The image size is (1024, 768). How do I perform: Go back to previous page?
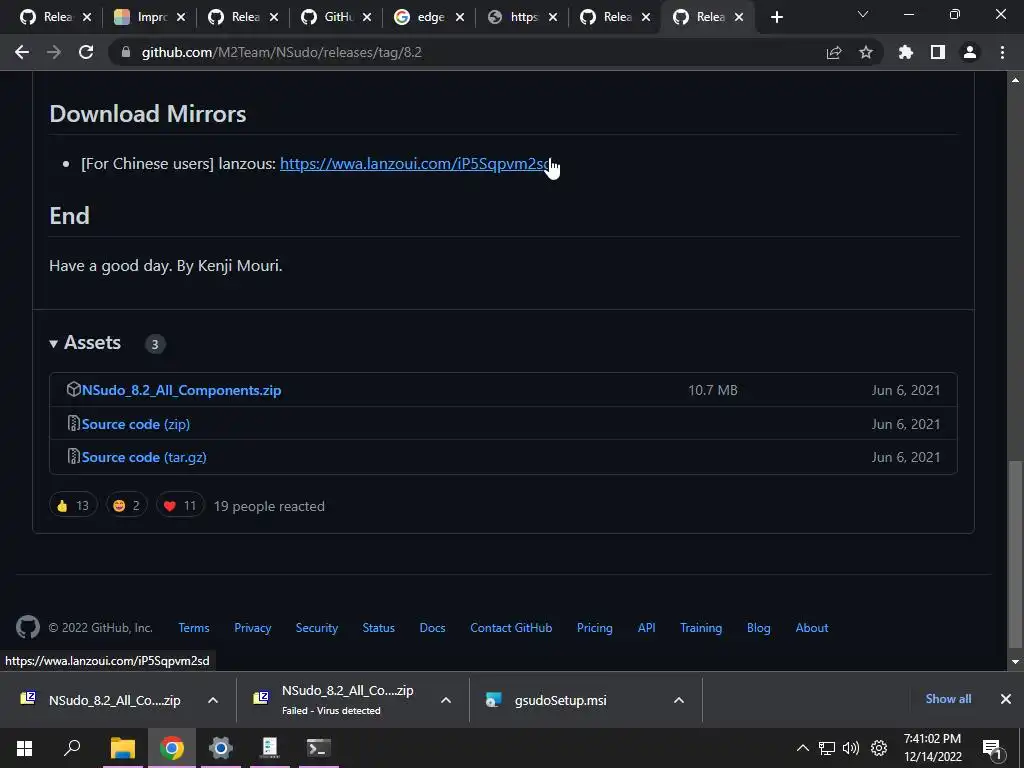tap(22, 52)
